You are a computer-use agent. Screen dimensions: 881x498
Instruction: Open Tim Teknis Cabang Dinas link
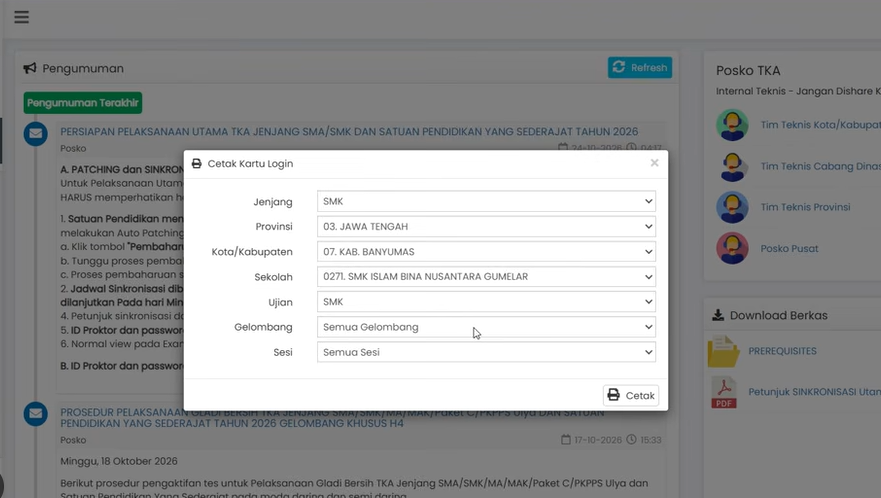[x=820, y=166]
